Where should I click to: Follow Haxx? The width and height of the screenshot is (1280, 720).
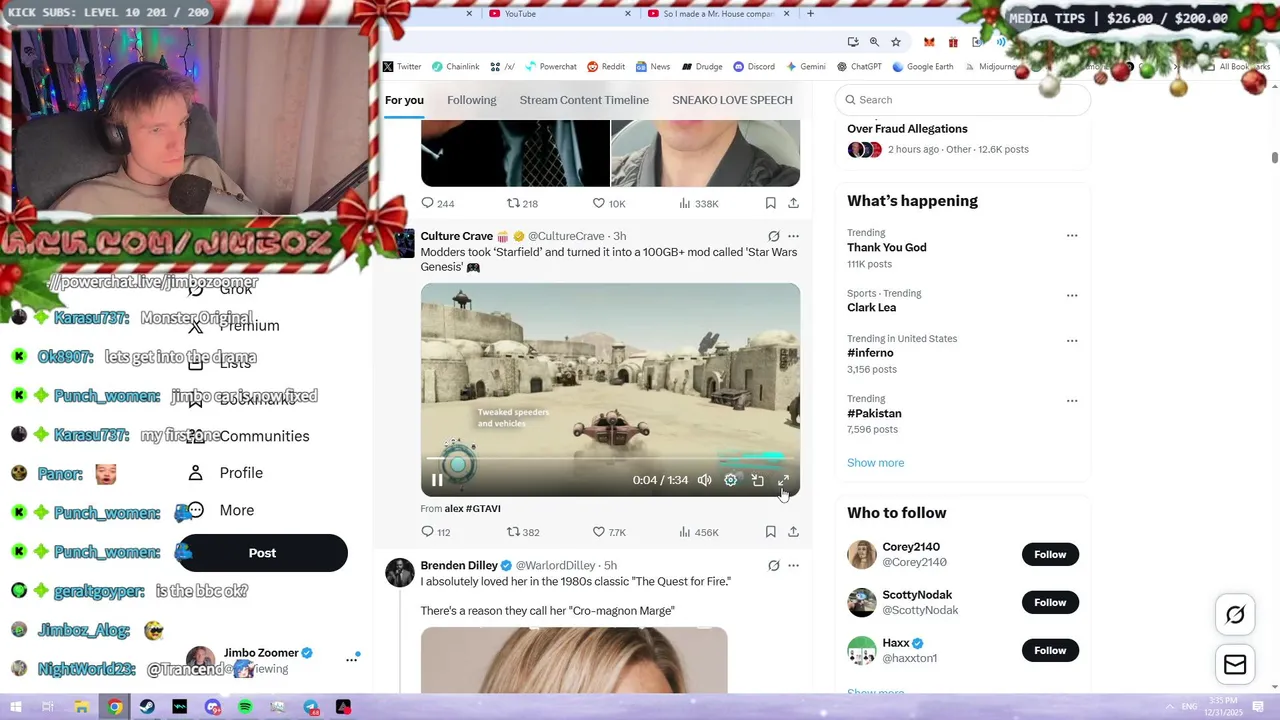1050,650
